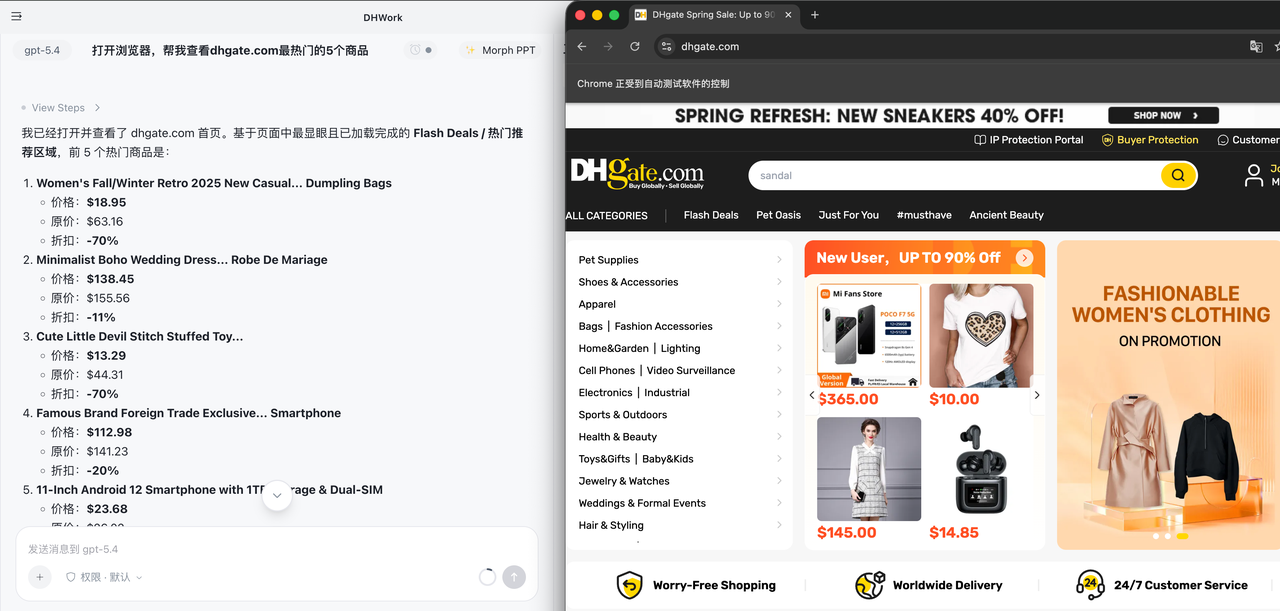Click the DHgate.com logo
Image resolution: width=1280 pixels, height=611 pixels.
(637, 173)
